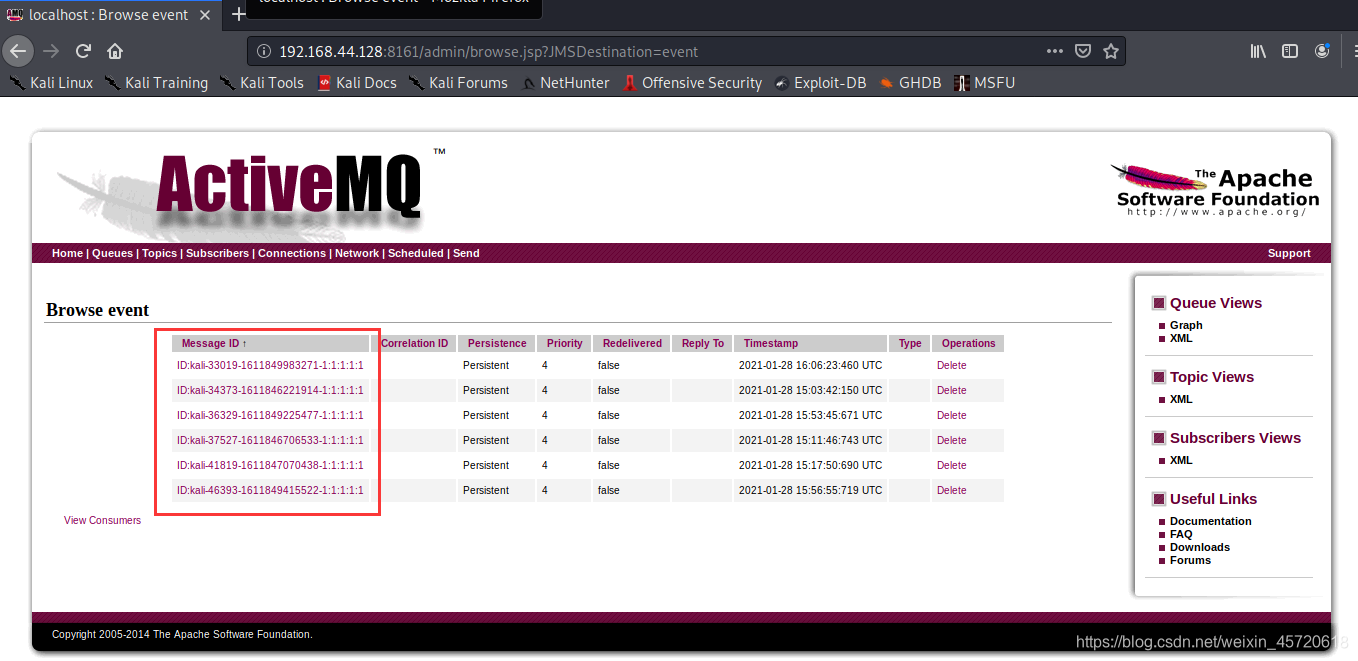Open Downloads under Useful Links
The width and height of the screenshot is (1358, 661).
pos(1200,547)
